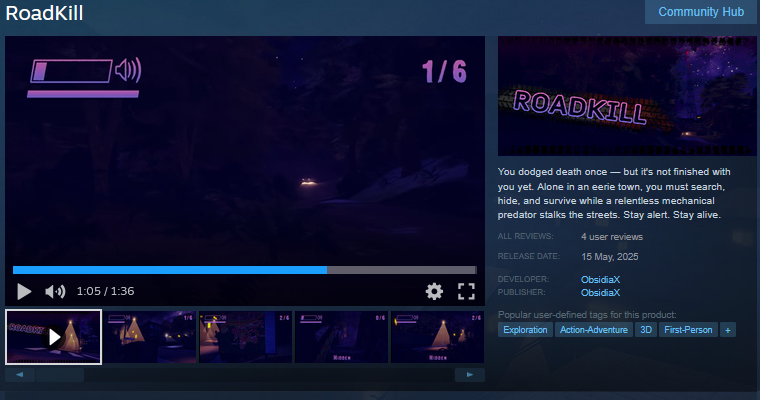Image resolution: width=760 pixels, height=400 pixels.
Task: Seek in the blue video progress bar
Action: click(x=244, y=270)
